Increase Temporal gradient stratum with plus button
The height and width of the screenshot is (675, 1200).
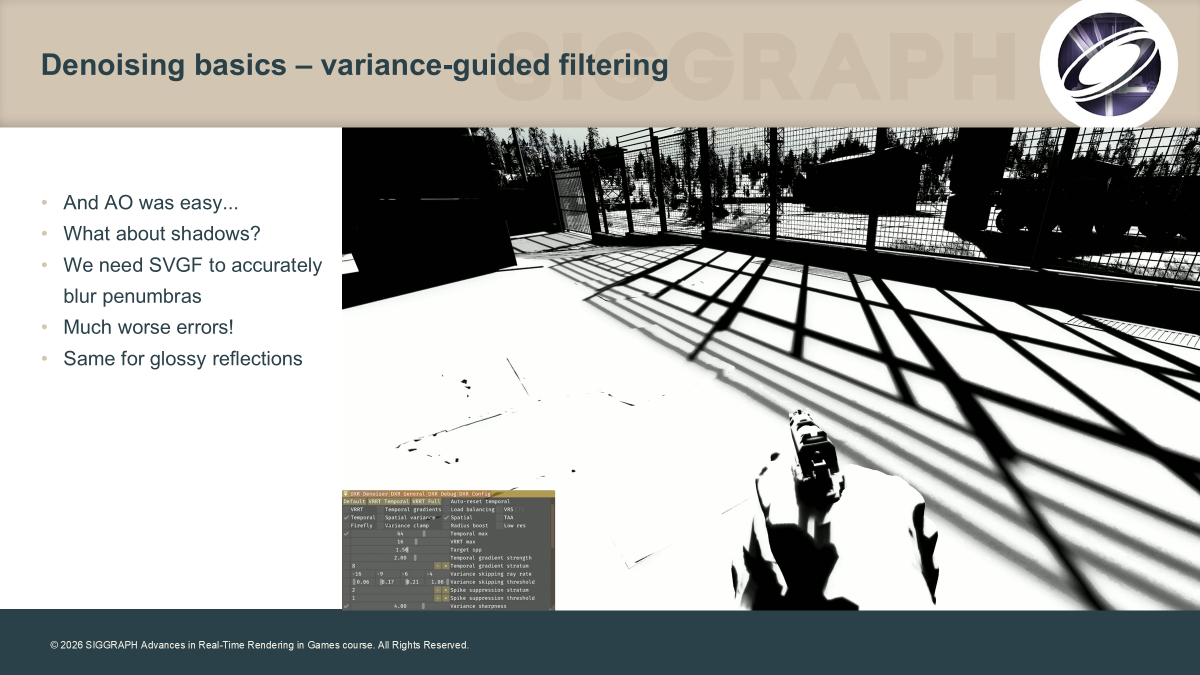pos(446,566)
